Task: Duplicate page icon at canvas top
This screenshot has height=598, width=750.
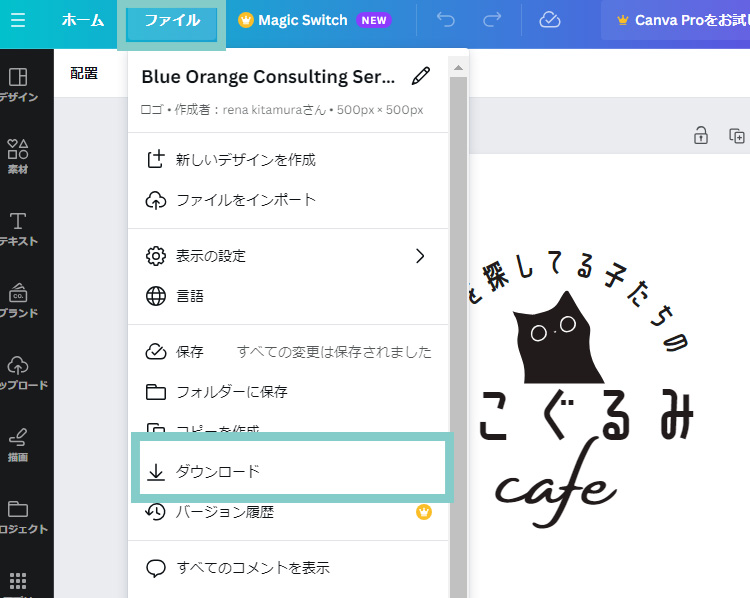Action: [736, 136]
